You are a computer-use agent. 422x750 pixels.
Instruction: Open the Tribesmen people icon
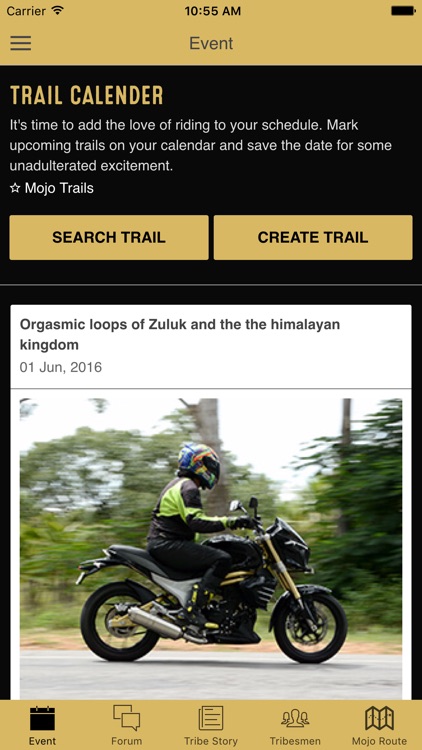tap(295, 718)
